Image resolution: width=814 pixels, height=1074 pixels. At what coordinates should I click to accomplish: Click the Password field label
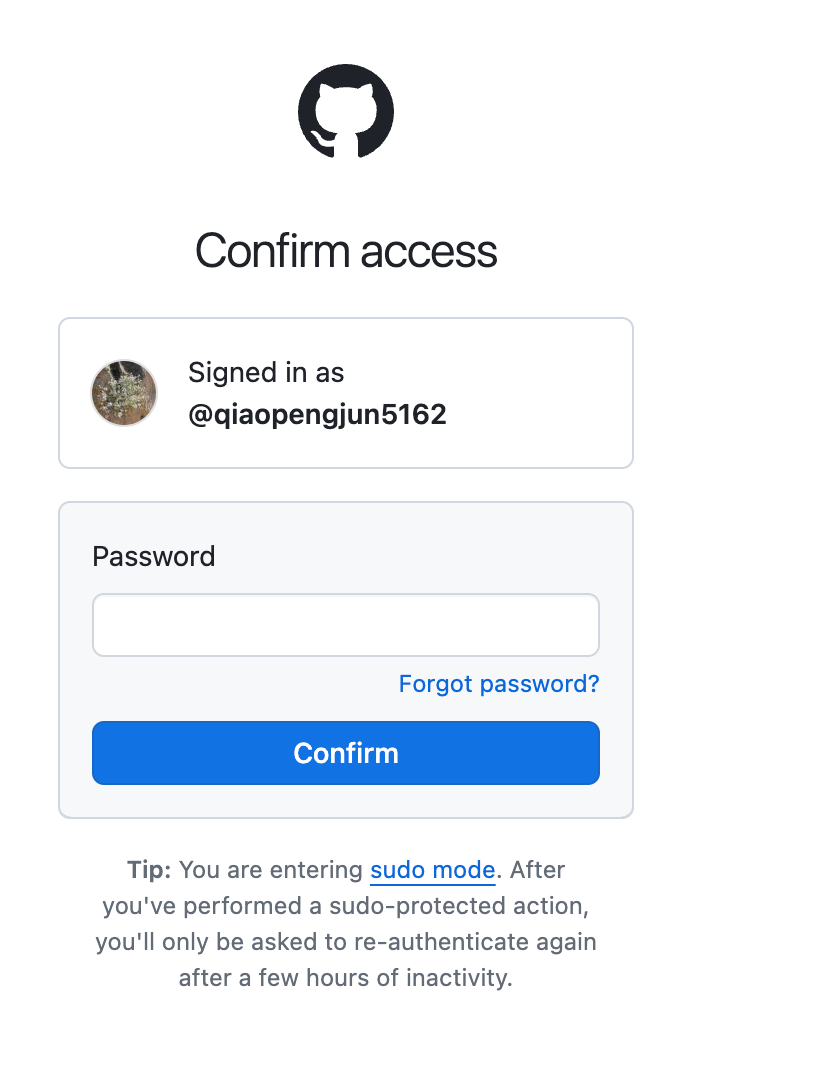[x=153, y=556]
